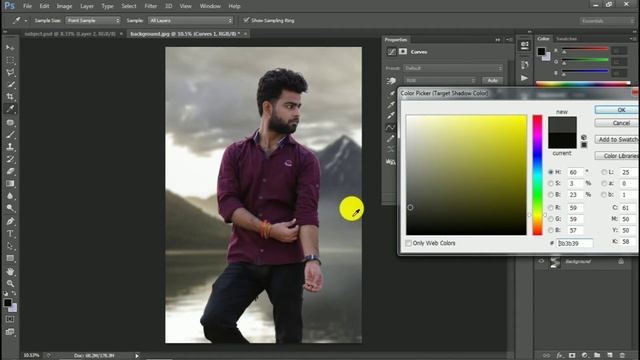
Task: Select the R red radio button
Action: (x=551, y=208)
